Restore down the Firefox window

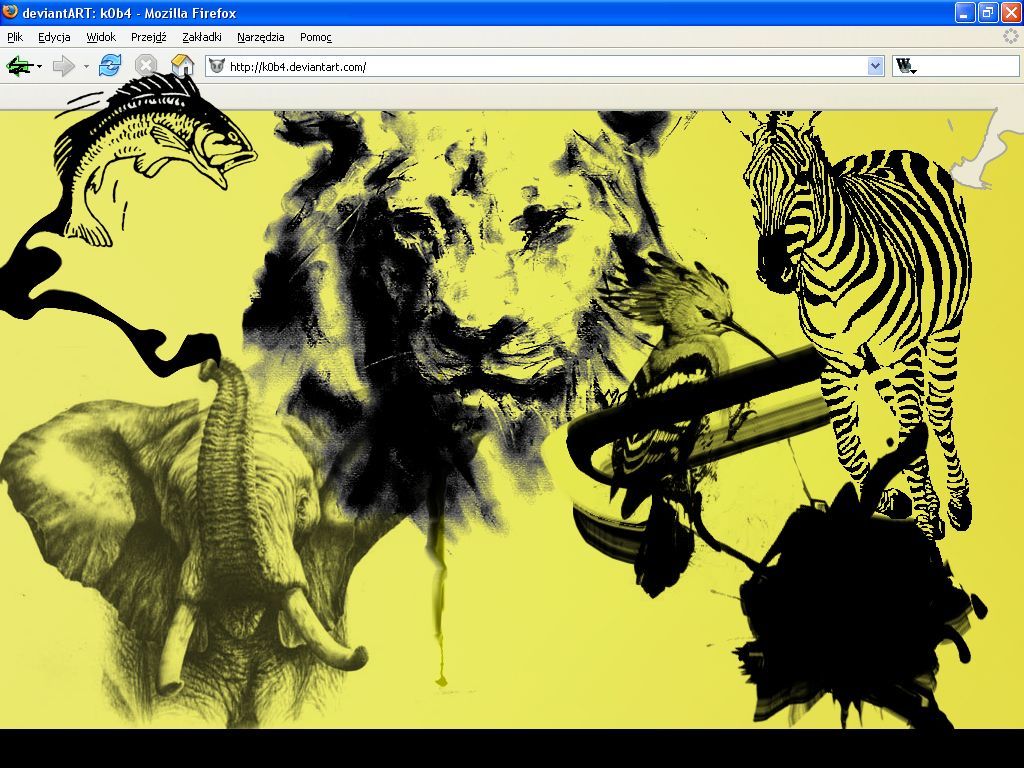(987, 12)
